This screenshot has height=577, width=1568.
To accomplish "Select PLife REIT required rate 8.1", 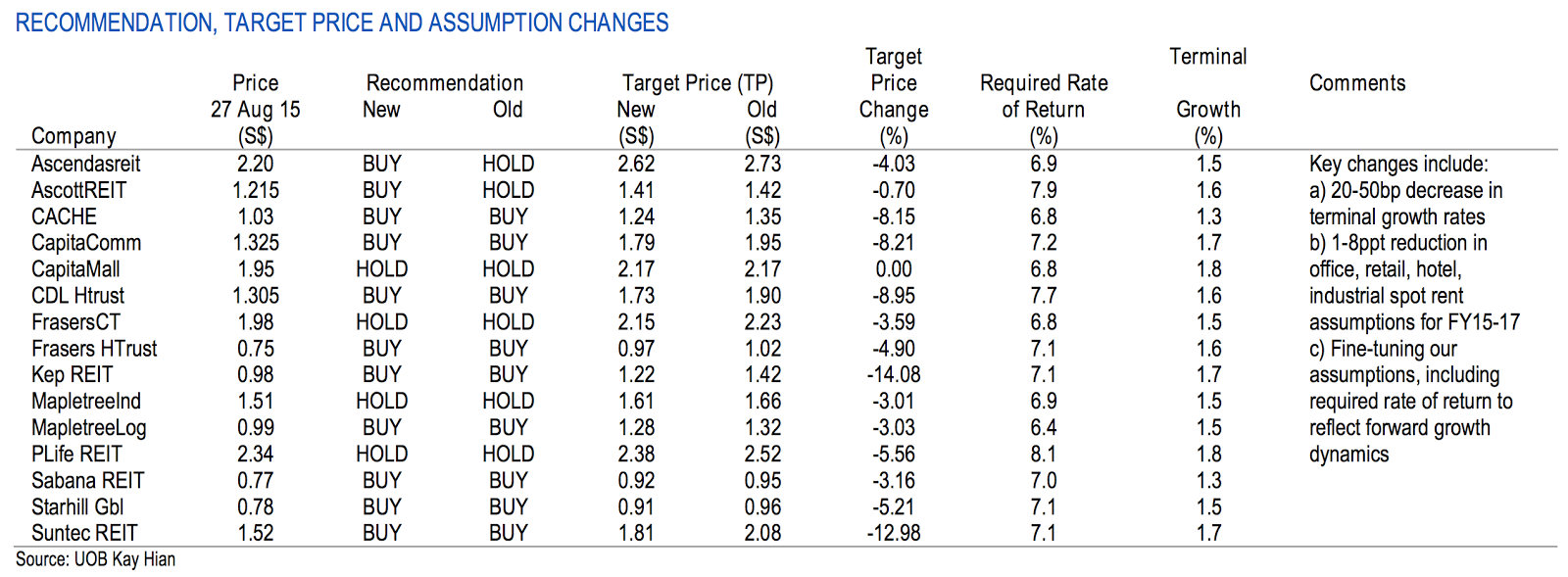I will 1044,454.
